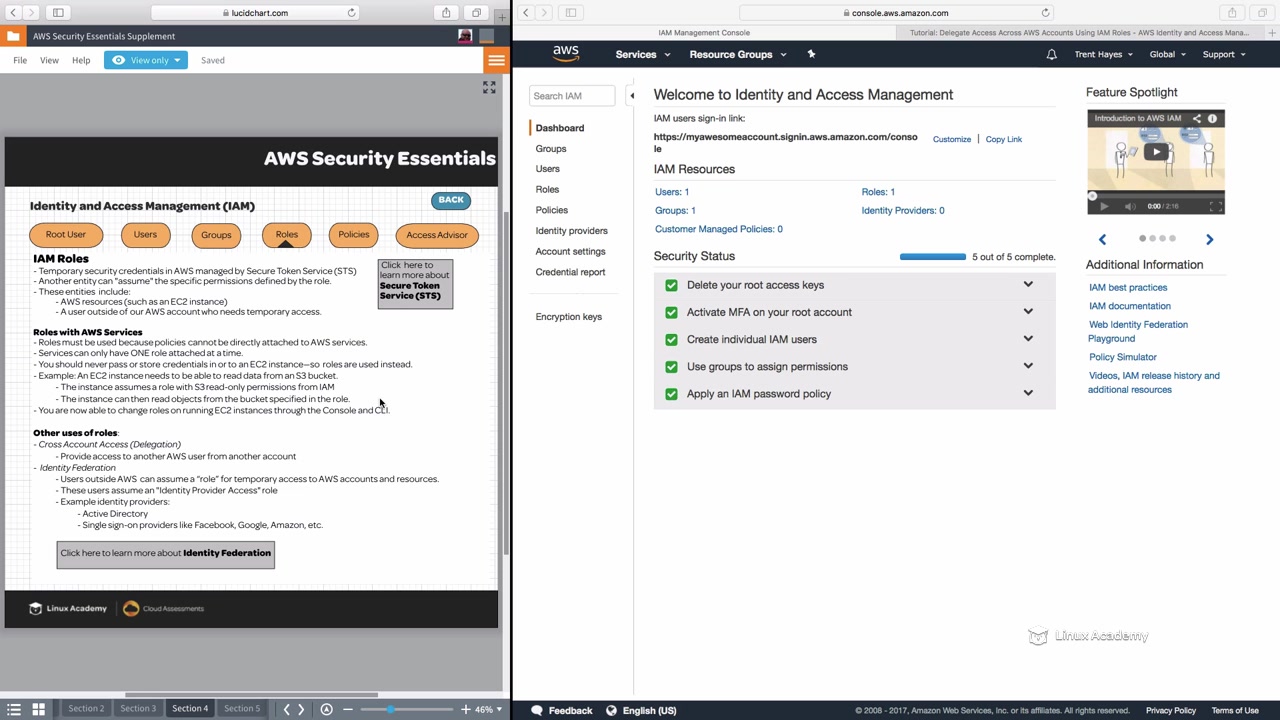This screenshot has width=1280, height=720.
Task: Open the View only dropdown
Action: coord(146,60)
